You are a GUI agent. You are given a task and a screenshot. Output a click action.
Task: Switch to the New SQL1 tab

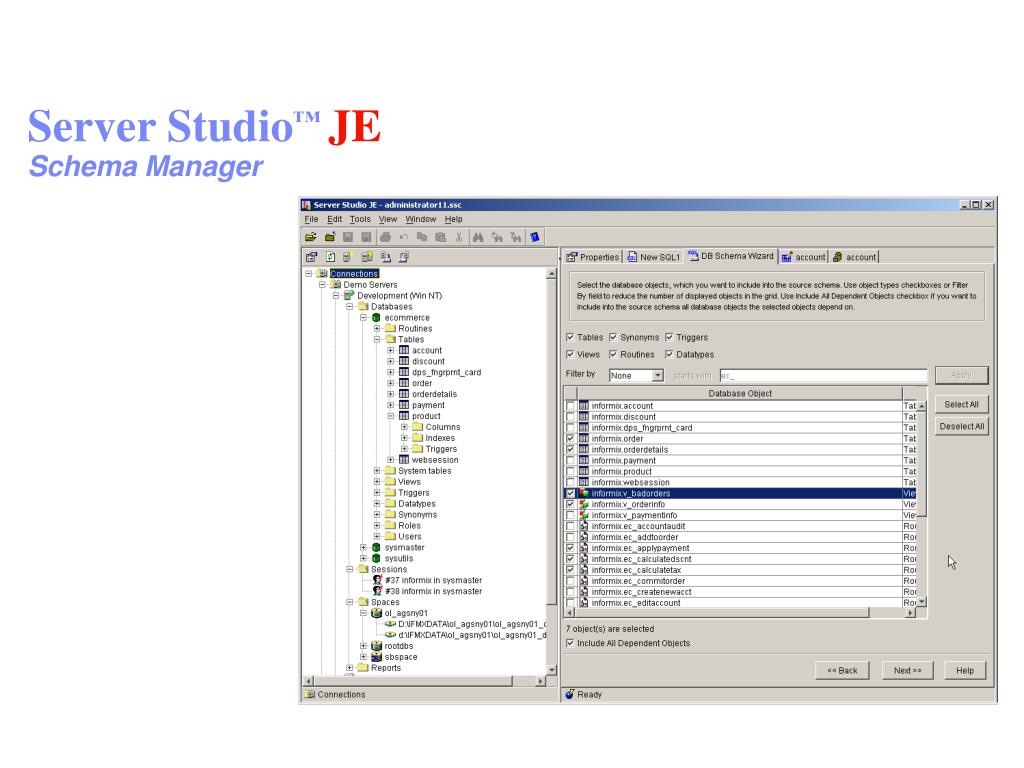654,257
